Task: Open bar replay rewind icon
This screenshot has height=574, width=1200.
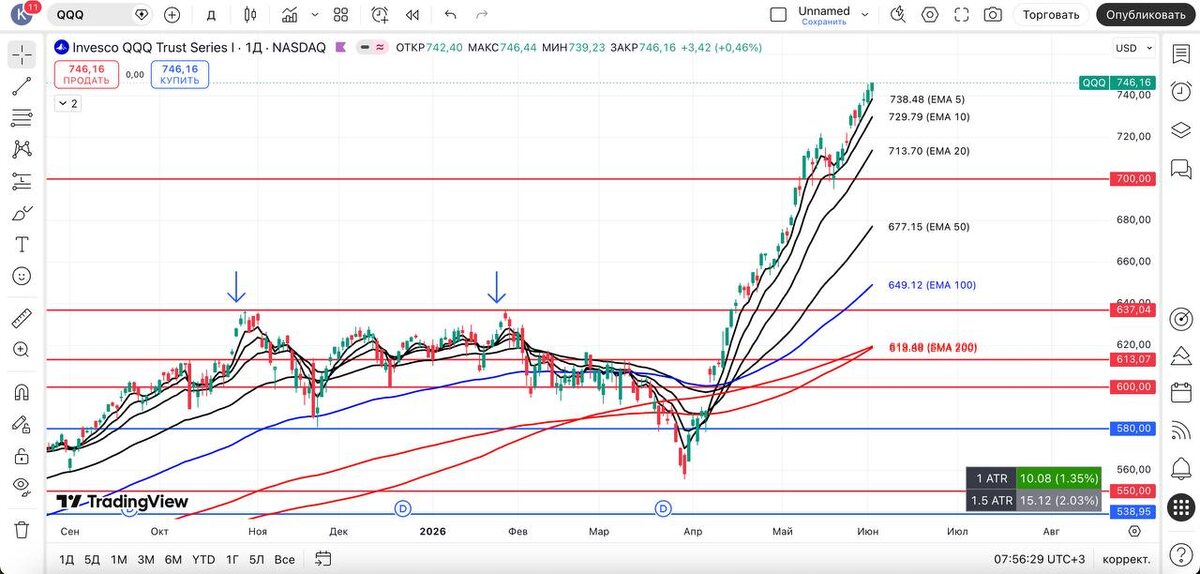Action: click(411, 15)
